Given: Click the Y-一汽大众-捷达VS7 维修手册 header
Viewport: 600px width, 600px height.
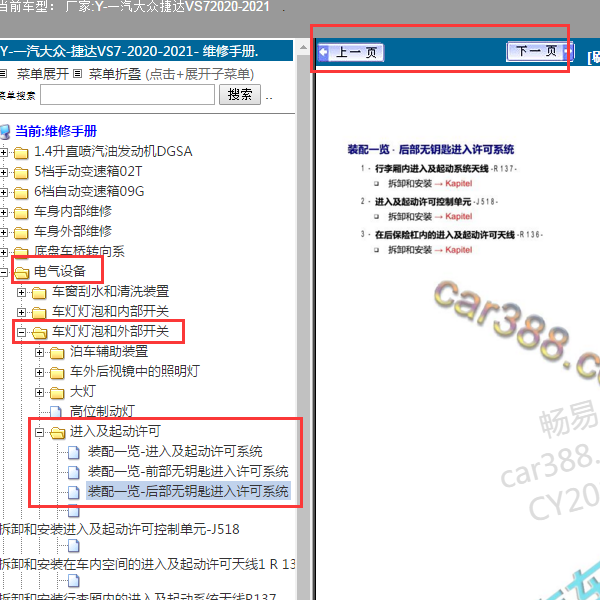Looking at the screenshot, I should click(x=146, y=51).
